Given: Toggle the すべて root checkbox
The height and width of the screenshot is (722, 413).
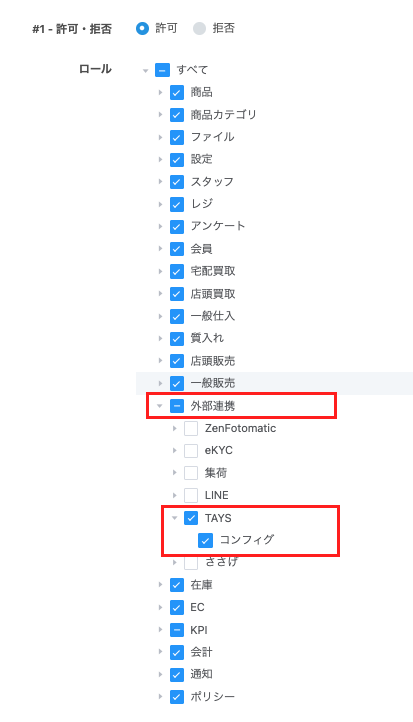Looking at the screenshot, I should coord(162,70).
